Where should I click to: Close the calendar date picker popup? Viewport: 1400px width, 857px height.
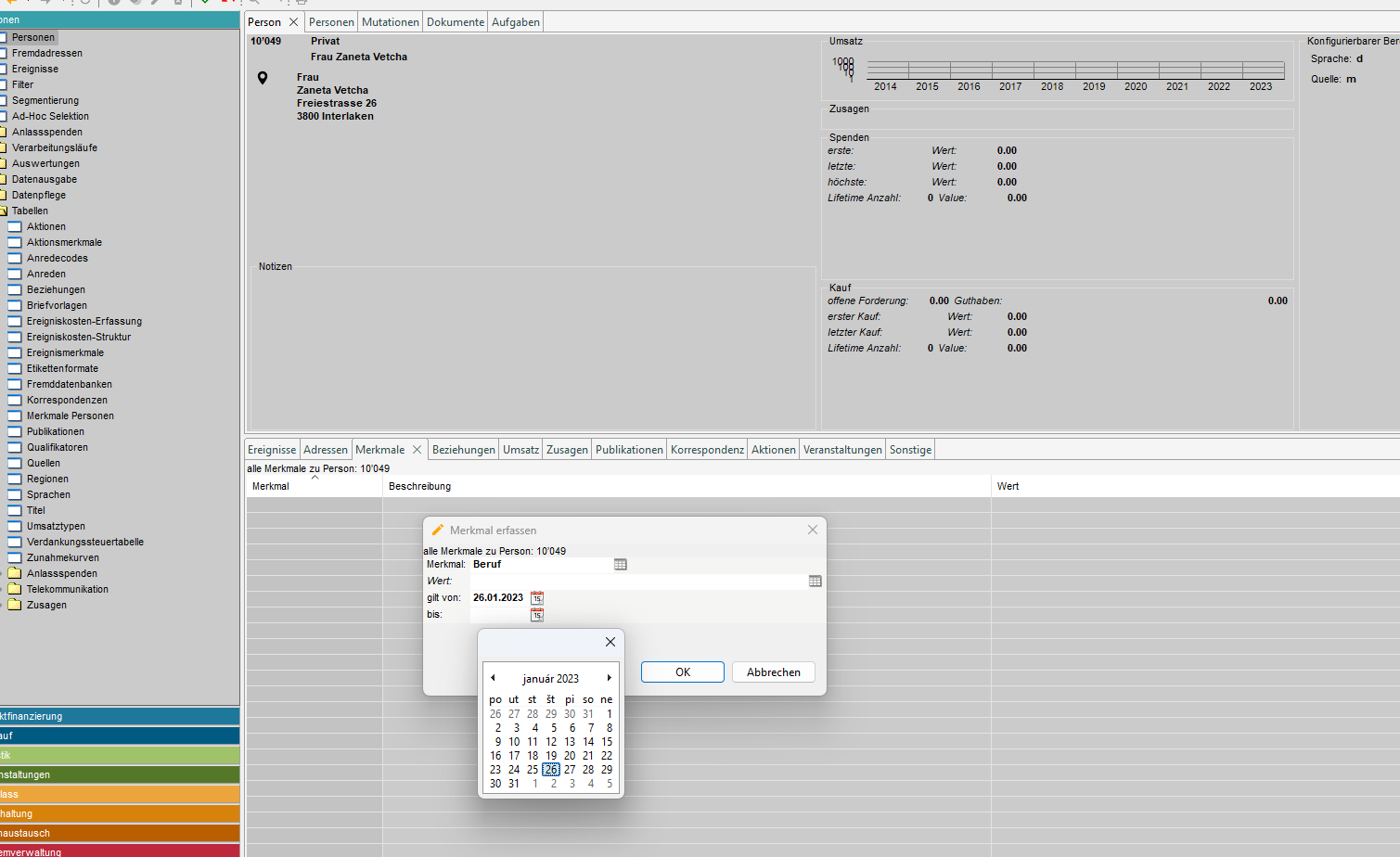610,642
